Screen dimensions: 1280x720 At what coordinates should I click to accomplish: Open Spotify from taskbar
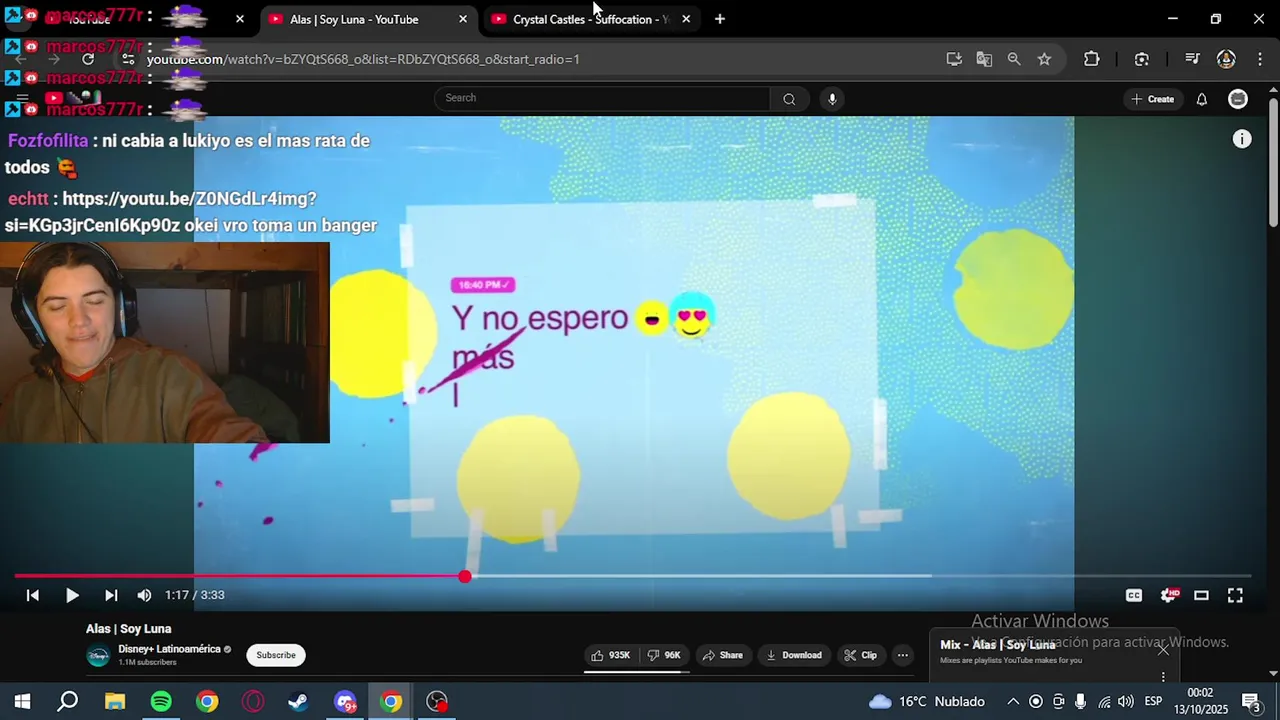pyautogui.click(x=161, y=701)
